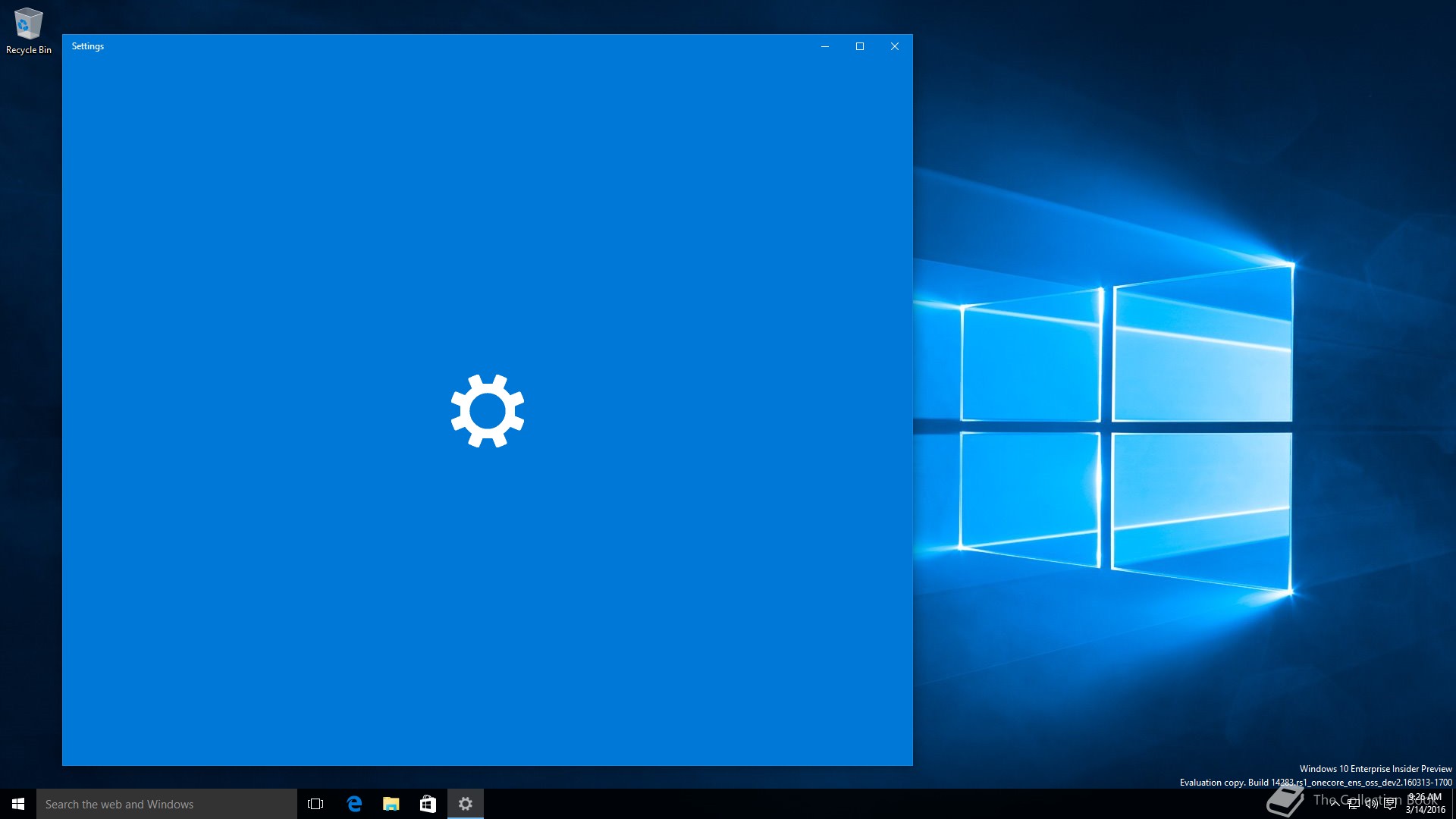The height and width of the screenshot is (819, 1456).
Task: Open the taskbar clock and date
Action: tap(1425, 804)
